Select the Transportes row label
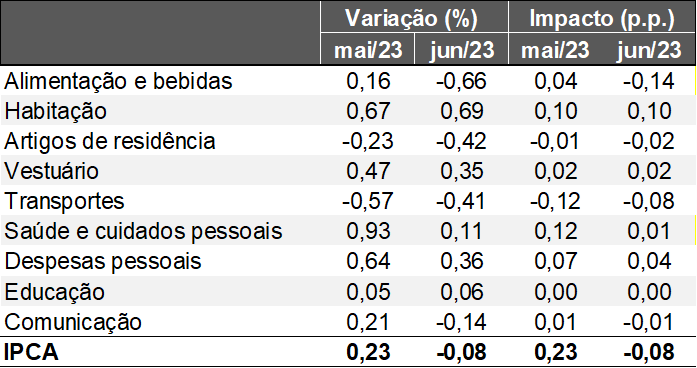 [64, 201]
